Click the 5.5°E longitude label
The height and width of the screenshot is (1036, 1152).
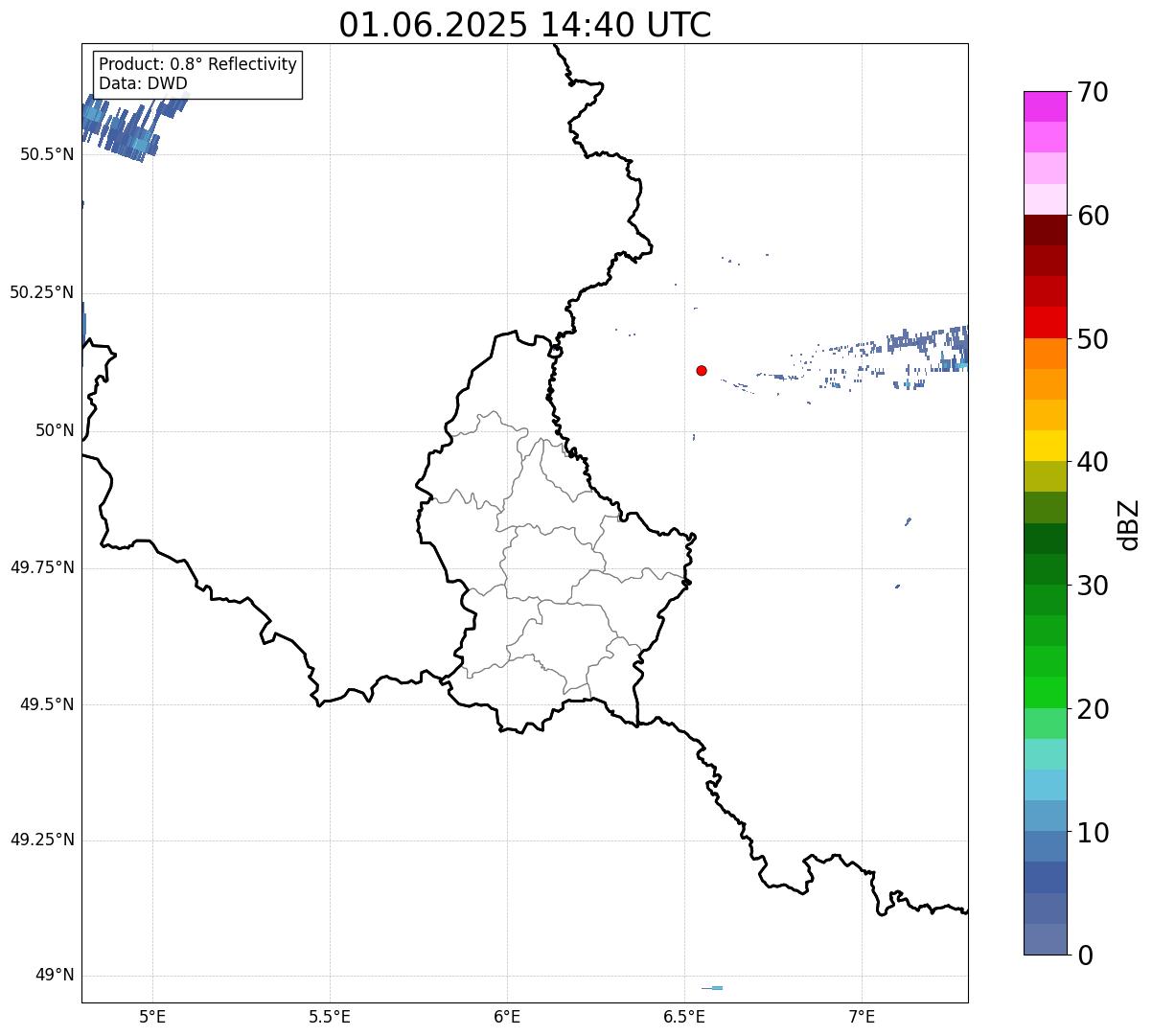point(330,1016)
